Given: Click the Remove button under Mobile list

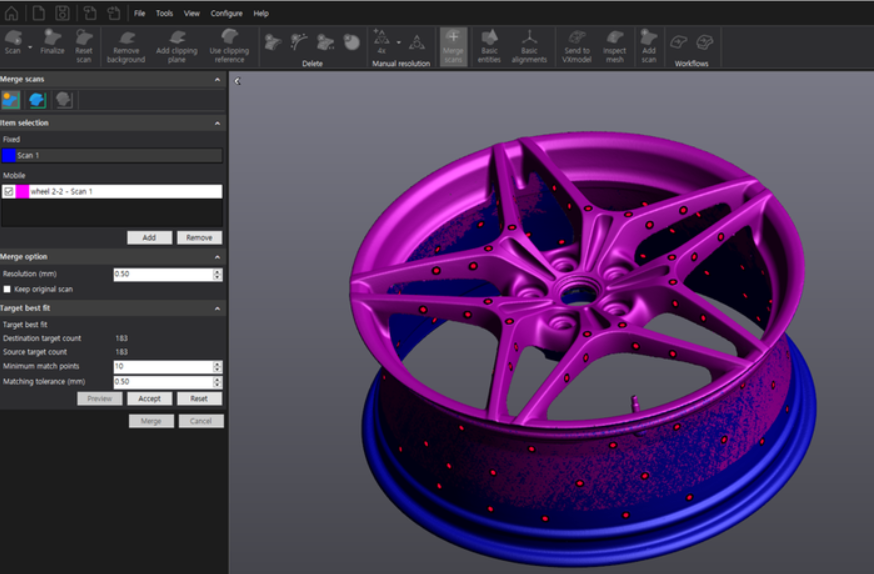Looking at the screenshot, I should click(199, 238).
